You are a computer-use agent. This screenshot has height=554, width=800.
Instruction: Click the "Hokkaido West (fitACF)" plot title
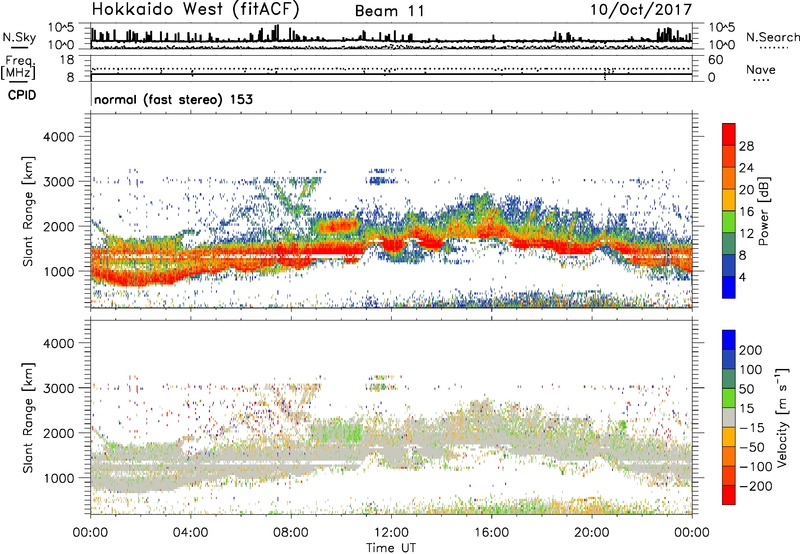pos(195,9)
